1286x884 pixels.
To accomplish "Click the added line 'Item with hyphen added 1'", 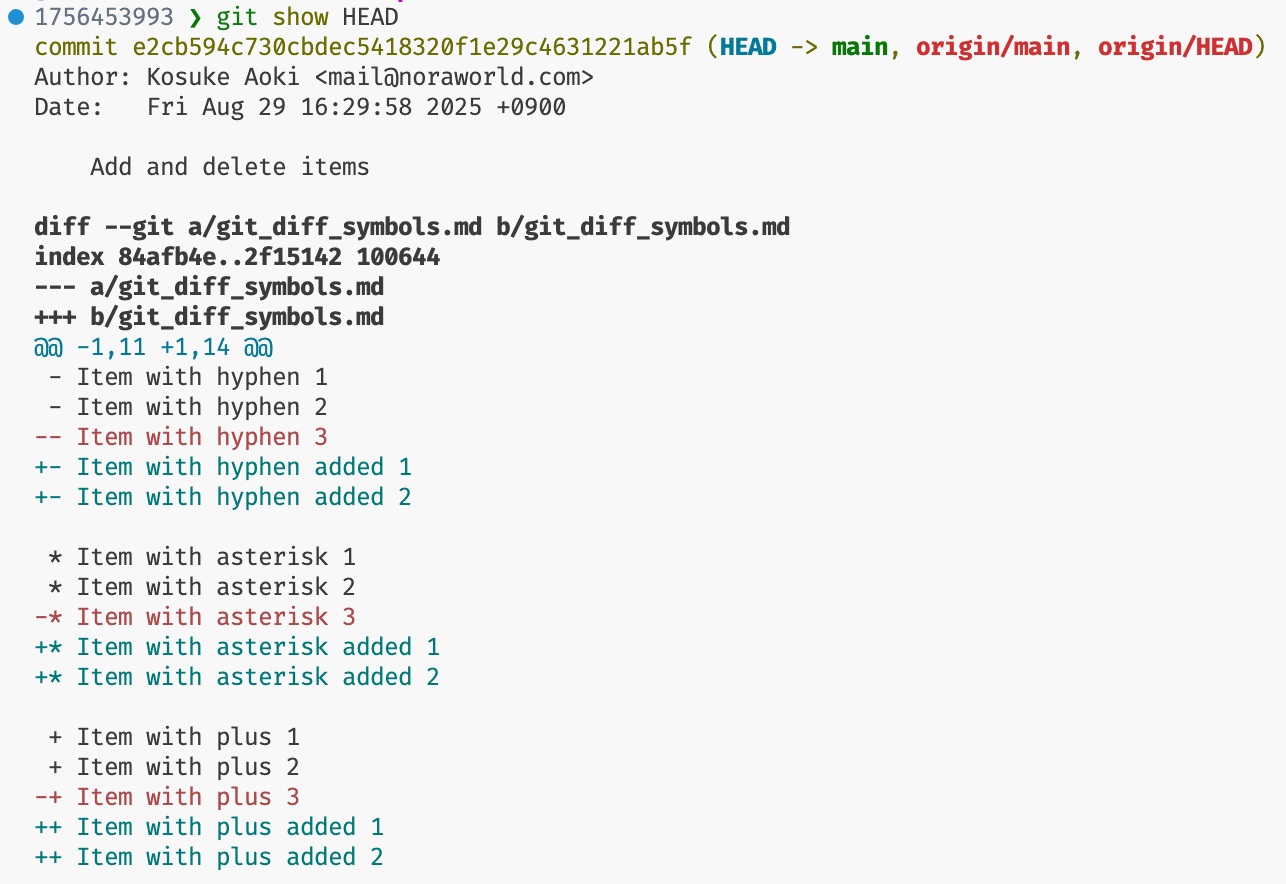I will tap(244, 467).
